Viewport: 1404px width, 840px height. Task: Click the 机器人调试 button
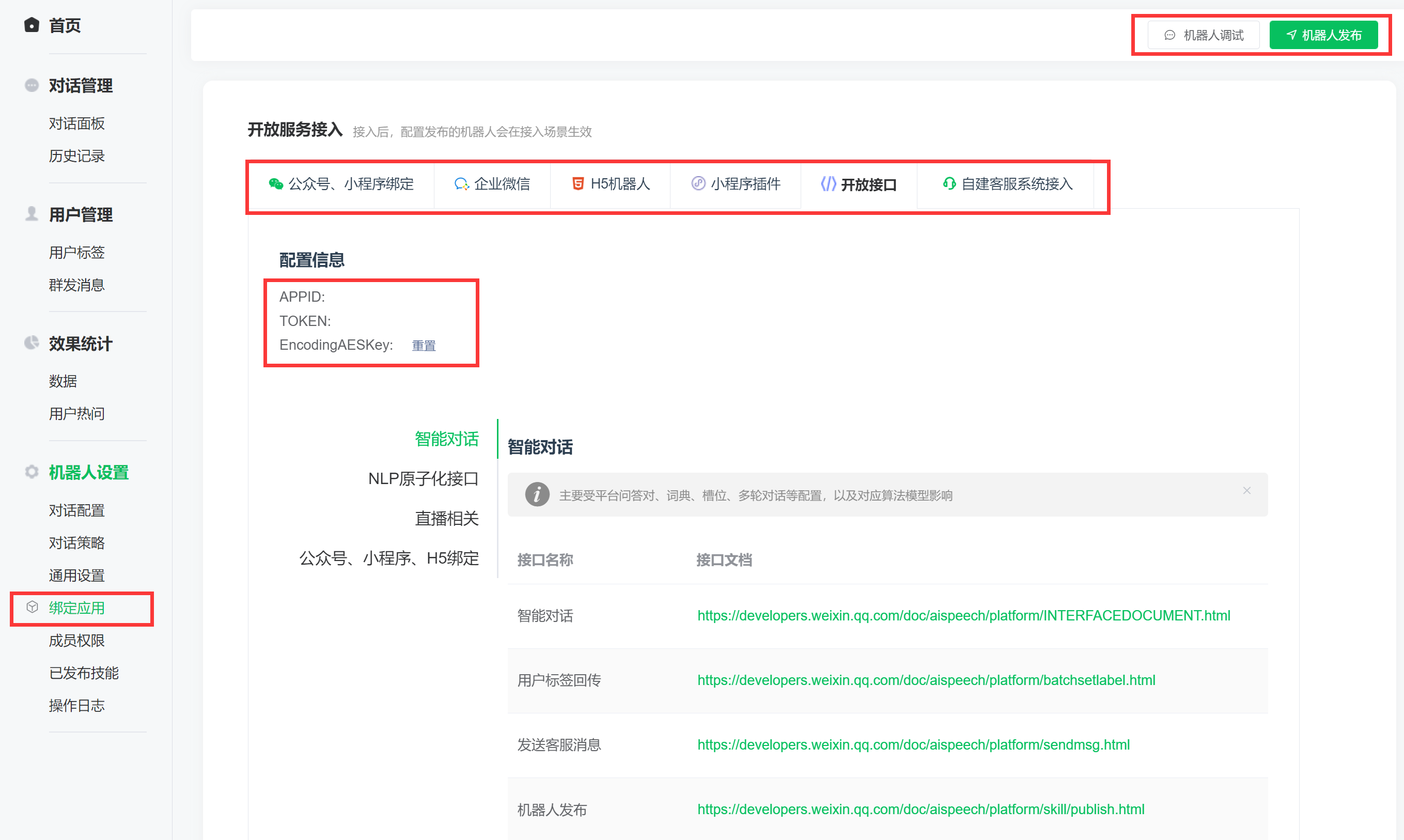pyautogui.click(x=1204, y=35)
